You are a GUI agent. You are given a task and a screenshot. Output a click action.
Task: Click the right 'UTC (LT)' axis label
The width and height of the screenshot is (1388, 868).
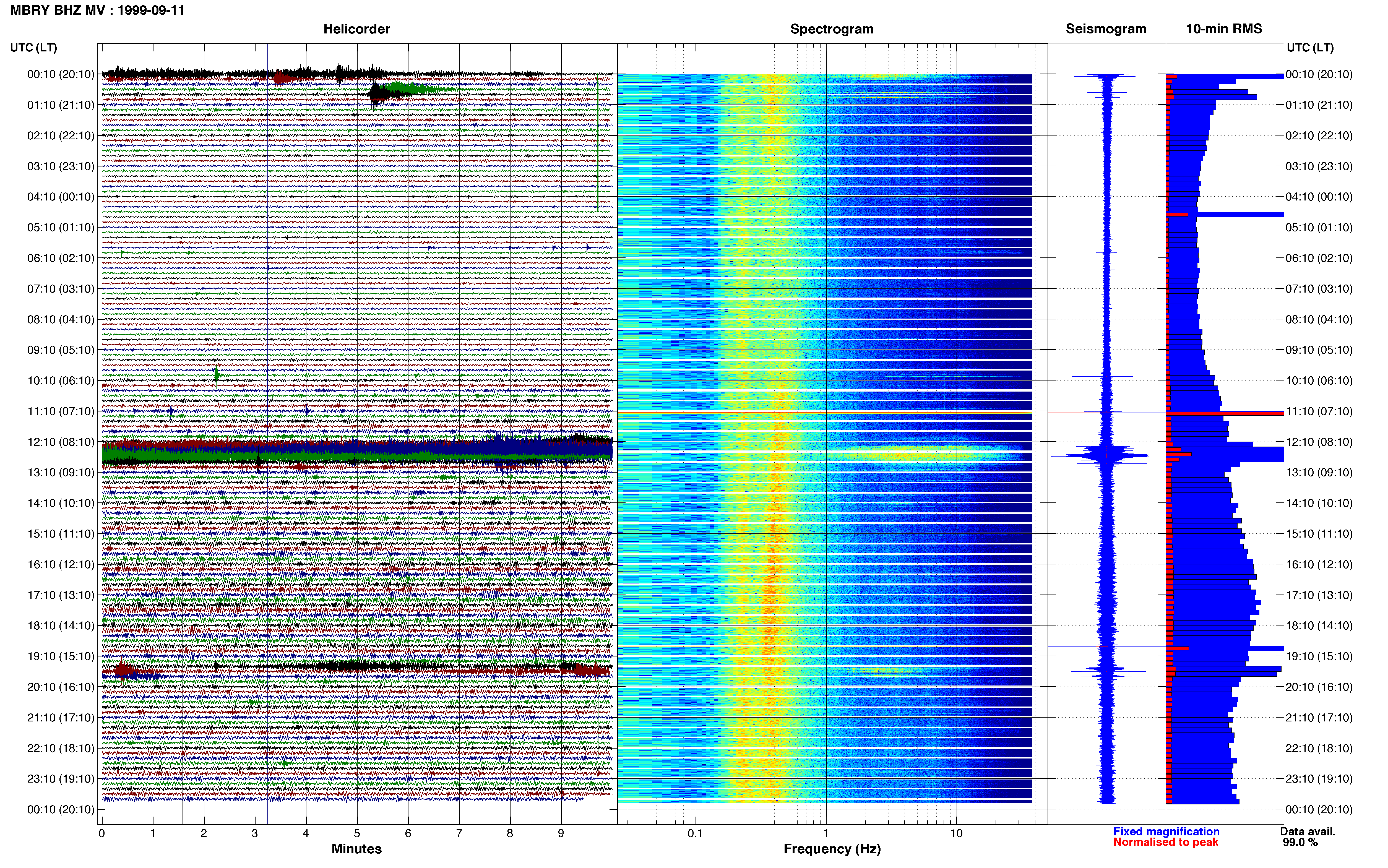coord(1310,48)
